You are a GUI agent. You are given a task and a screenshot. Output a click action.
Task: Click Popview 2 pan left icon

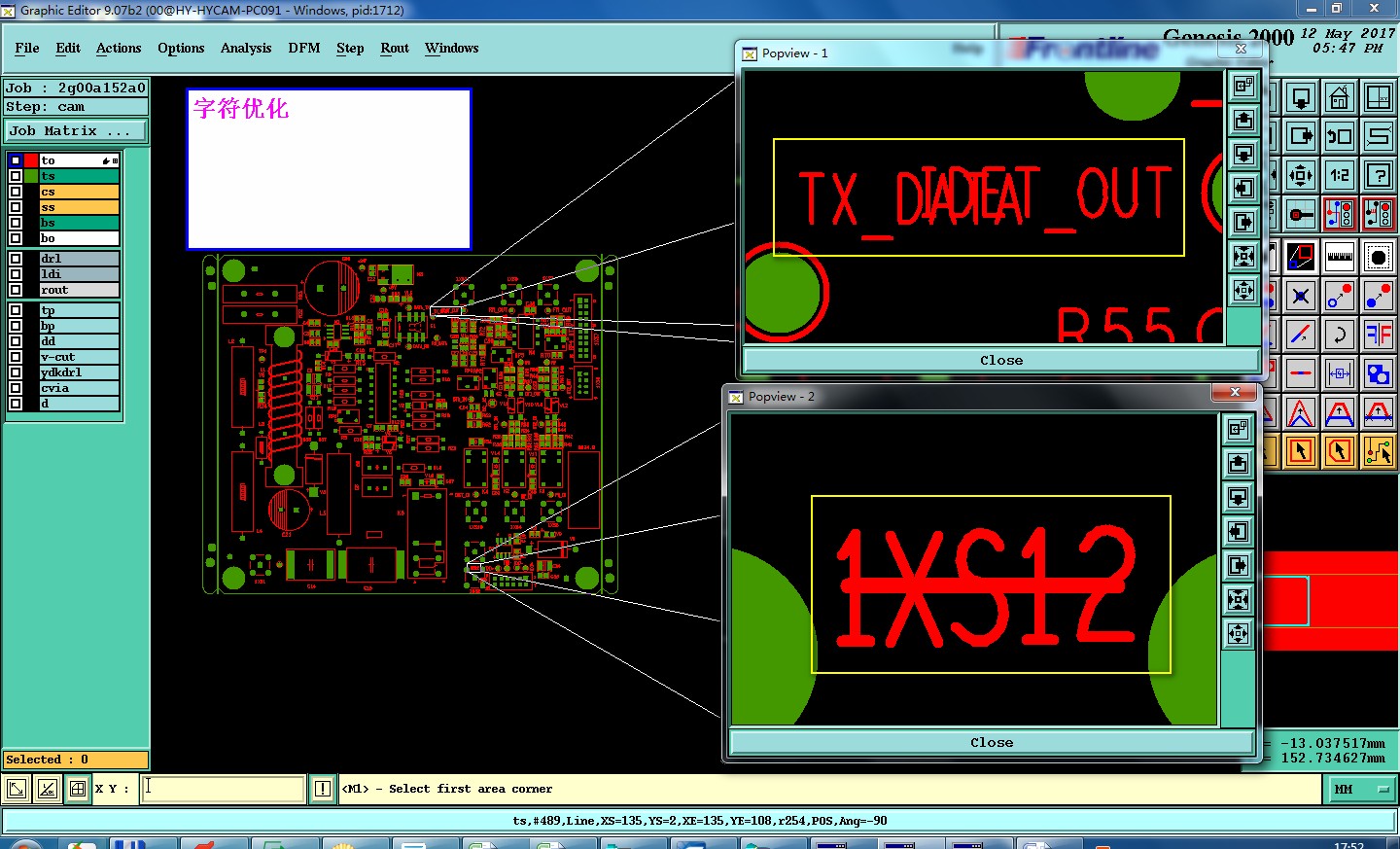point(1238,531)
